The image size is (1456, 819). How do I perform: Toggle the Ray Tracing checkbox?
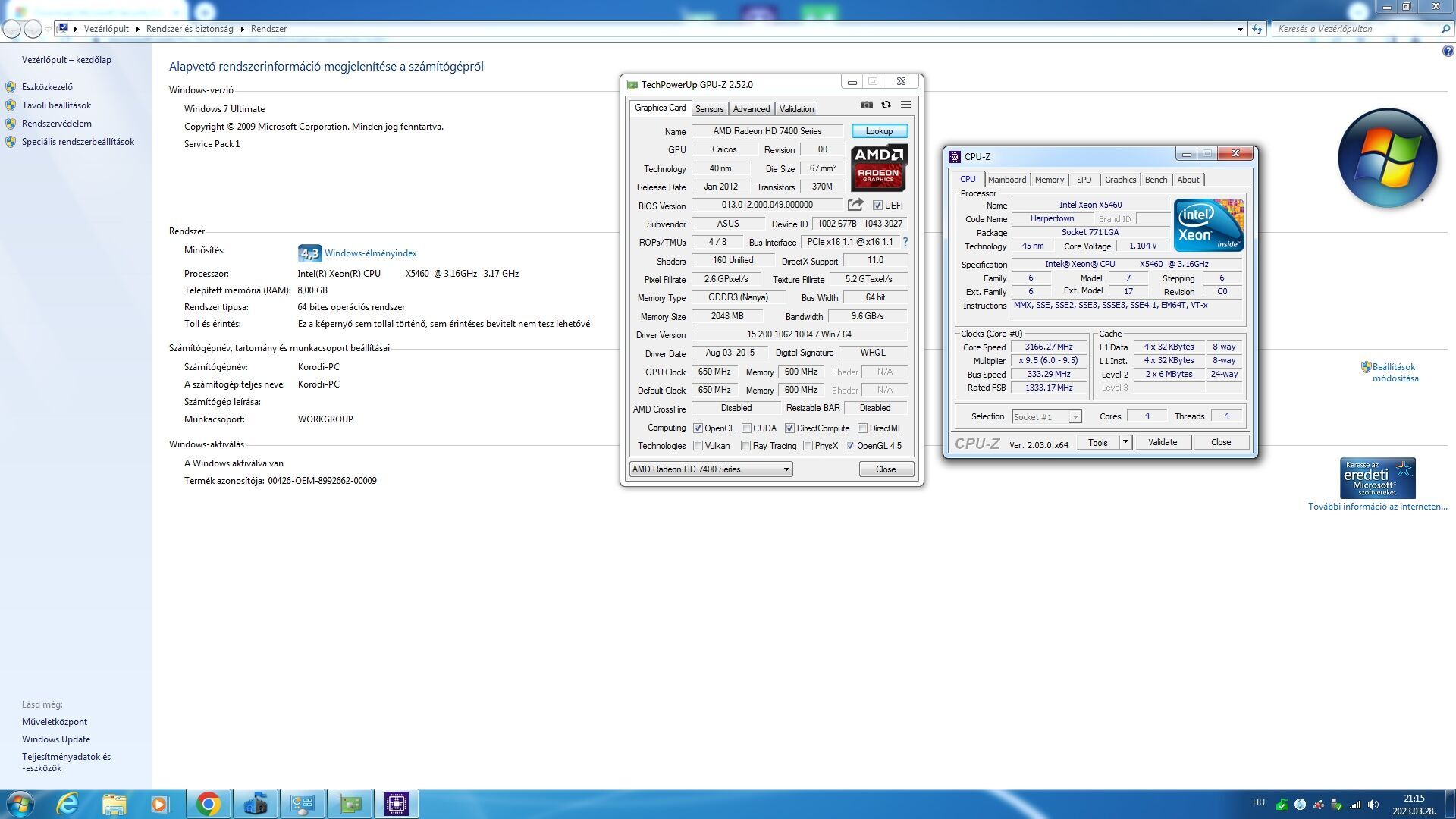coord(745,446)
